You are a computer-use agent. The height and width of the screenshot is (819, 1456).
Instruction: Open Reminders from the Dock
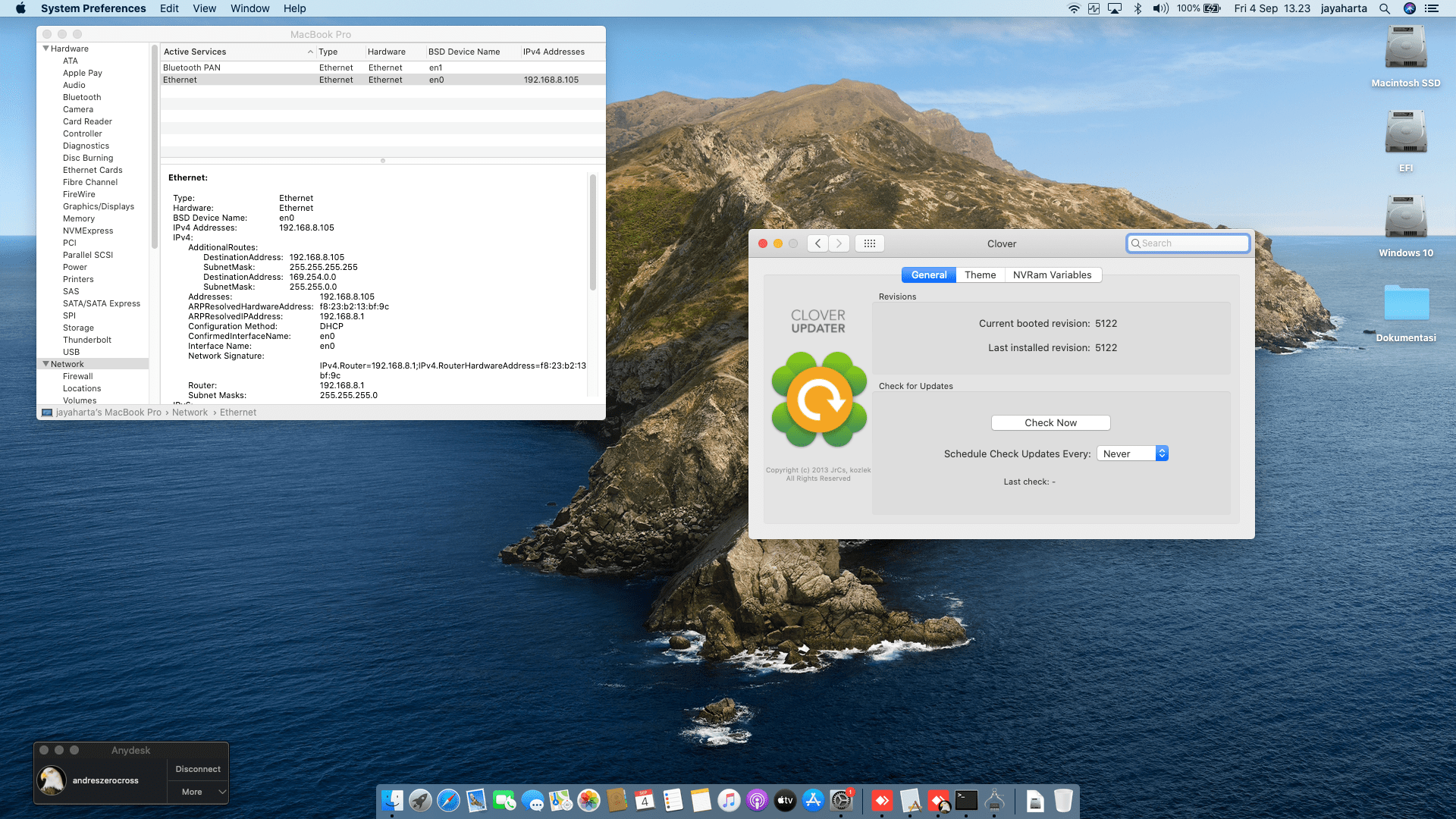tap(673, 800)
